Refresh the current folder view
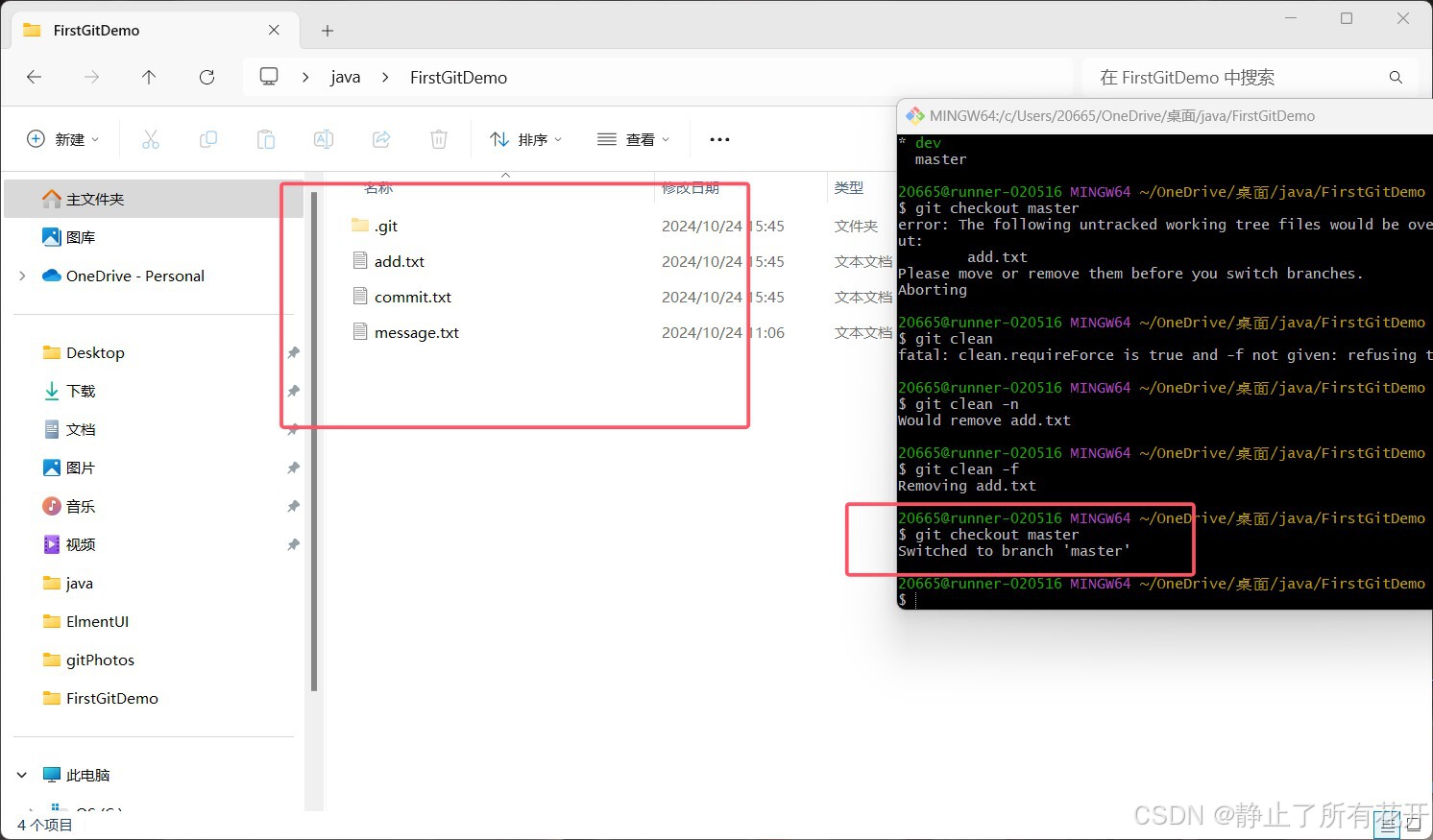 [206, 77]
